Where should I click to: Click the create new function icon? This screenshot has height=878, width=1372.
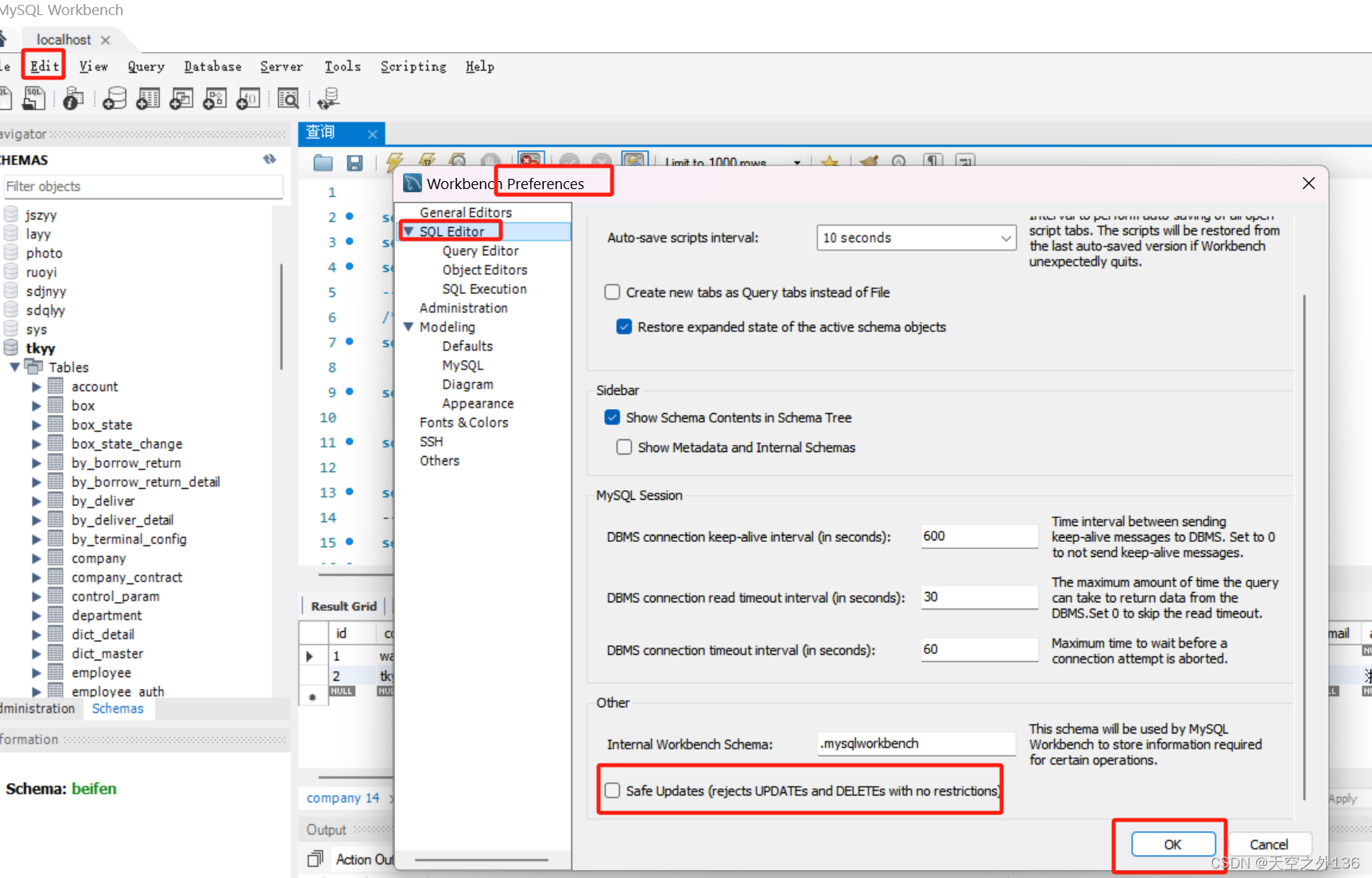pos(248,99)
